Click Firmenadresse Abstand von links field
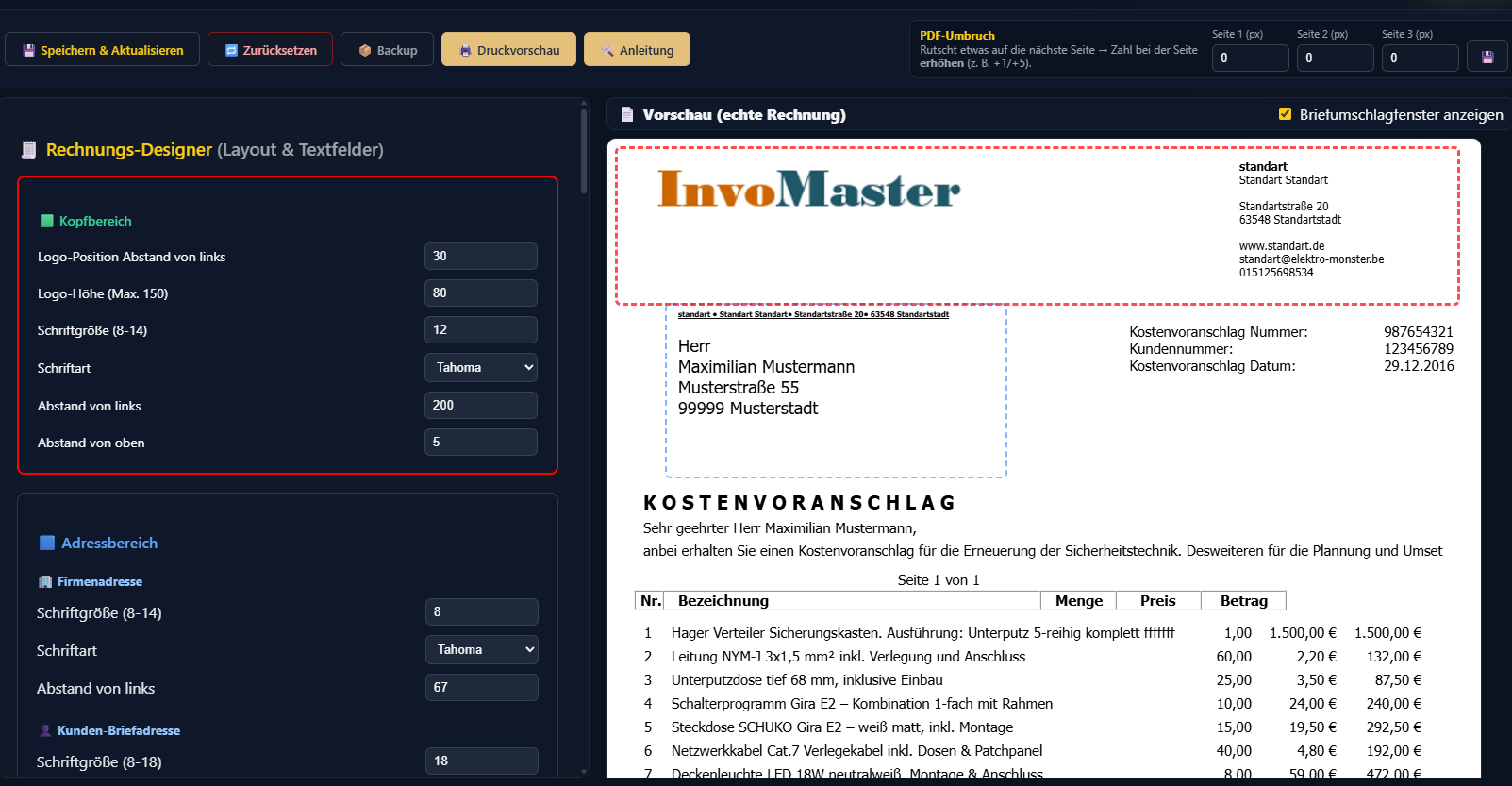 [482, 687]
